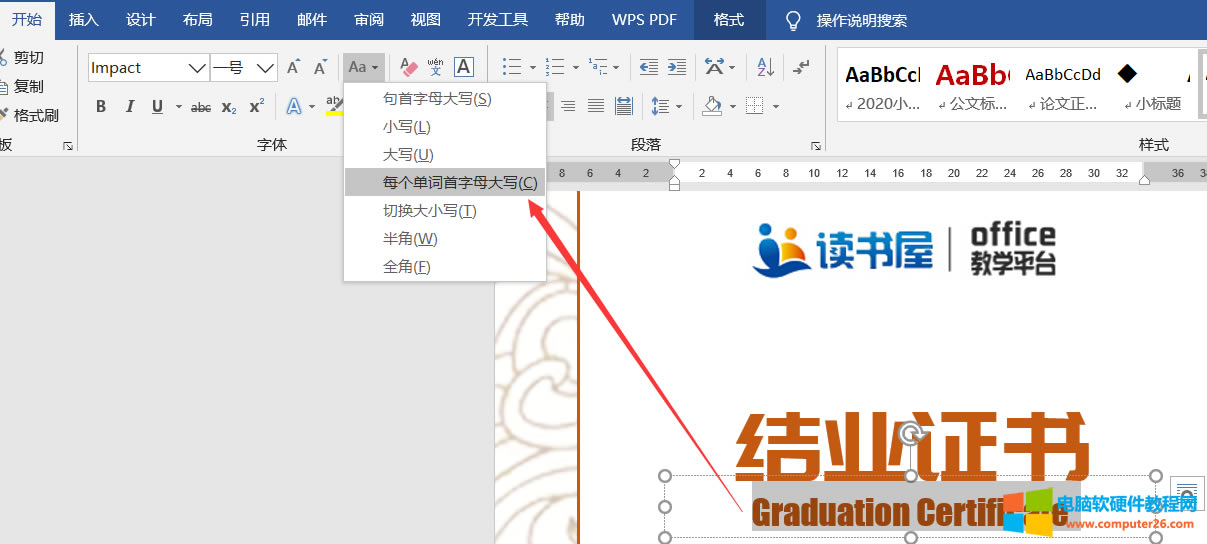Select 大写(U) in the change case menu

(408, 155)
